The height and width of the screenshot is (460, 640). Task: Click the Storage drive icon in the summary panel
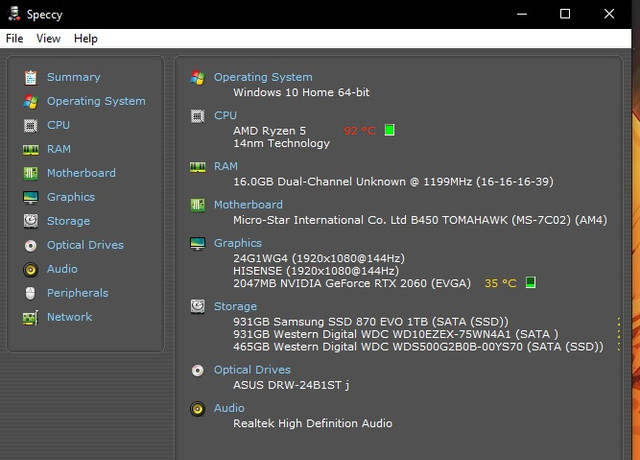198,307
